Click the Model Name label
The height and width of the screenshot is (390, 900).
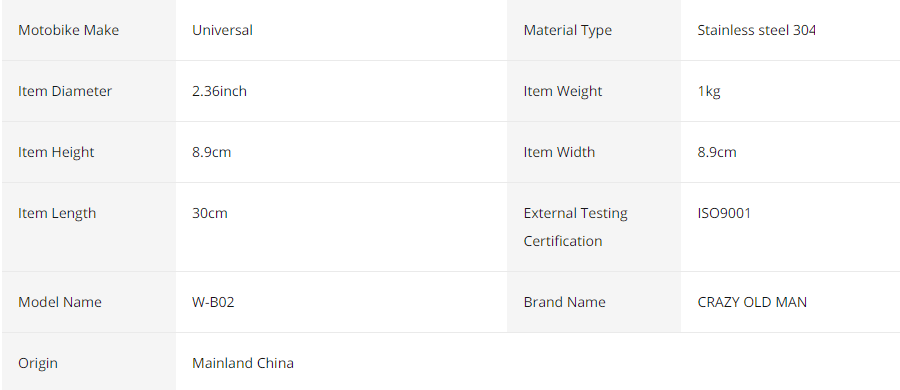60,302
